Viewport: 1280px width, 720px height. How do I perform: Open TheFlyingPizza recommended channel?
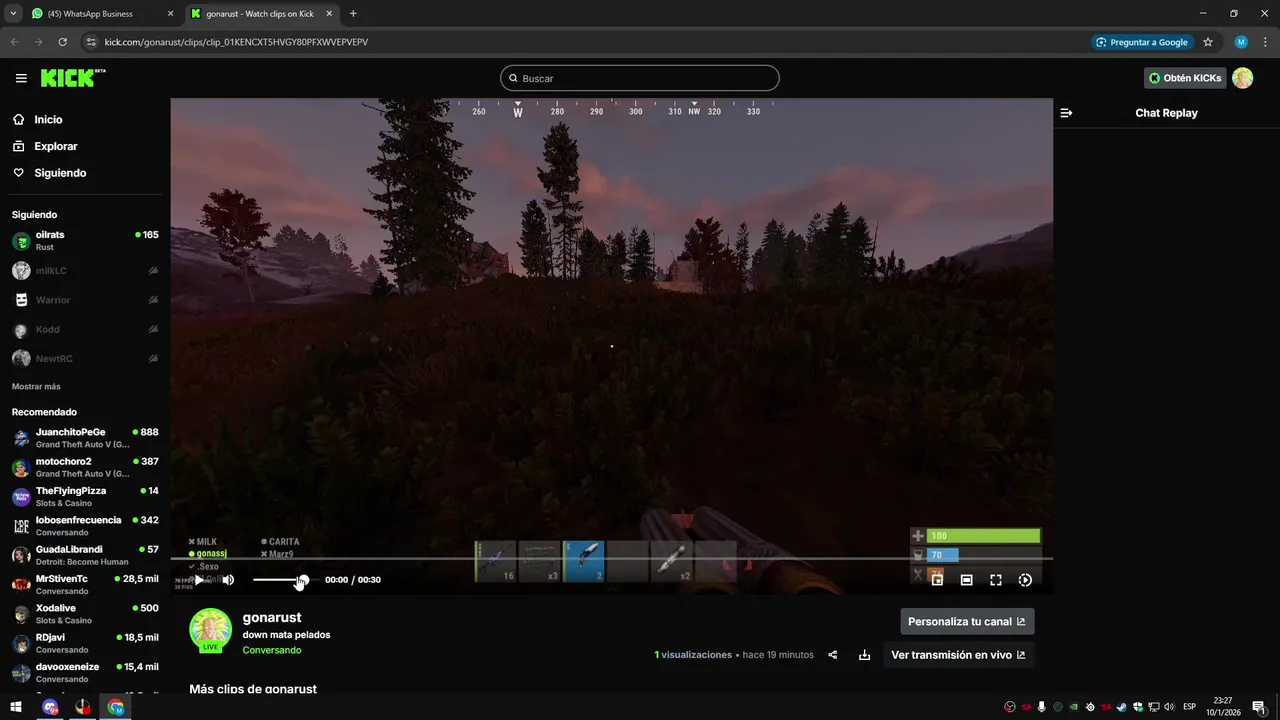pos(85,496)
